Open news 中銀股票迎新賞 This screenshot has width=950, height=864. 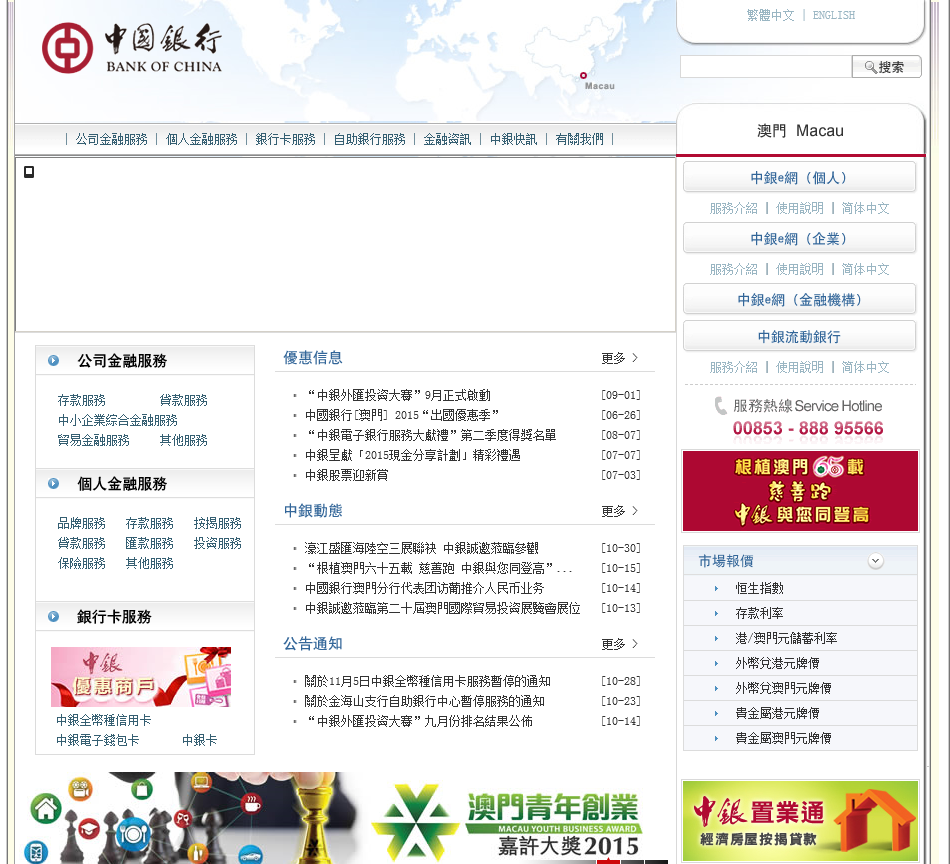[x=347, y=476]
